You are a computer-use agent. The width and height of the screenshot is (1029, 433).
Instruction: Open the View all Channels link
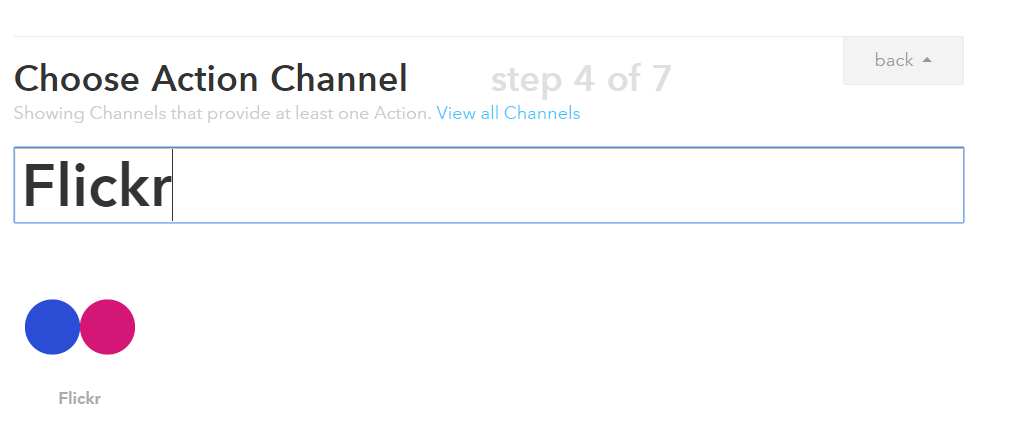508,113
